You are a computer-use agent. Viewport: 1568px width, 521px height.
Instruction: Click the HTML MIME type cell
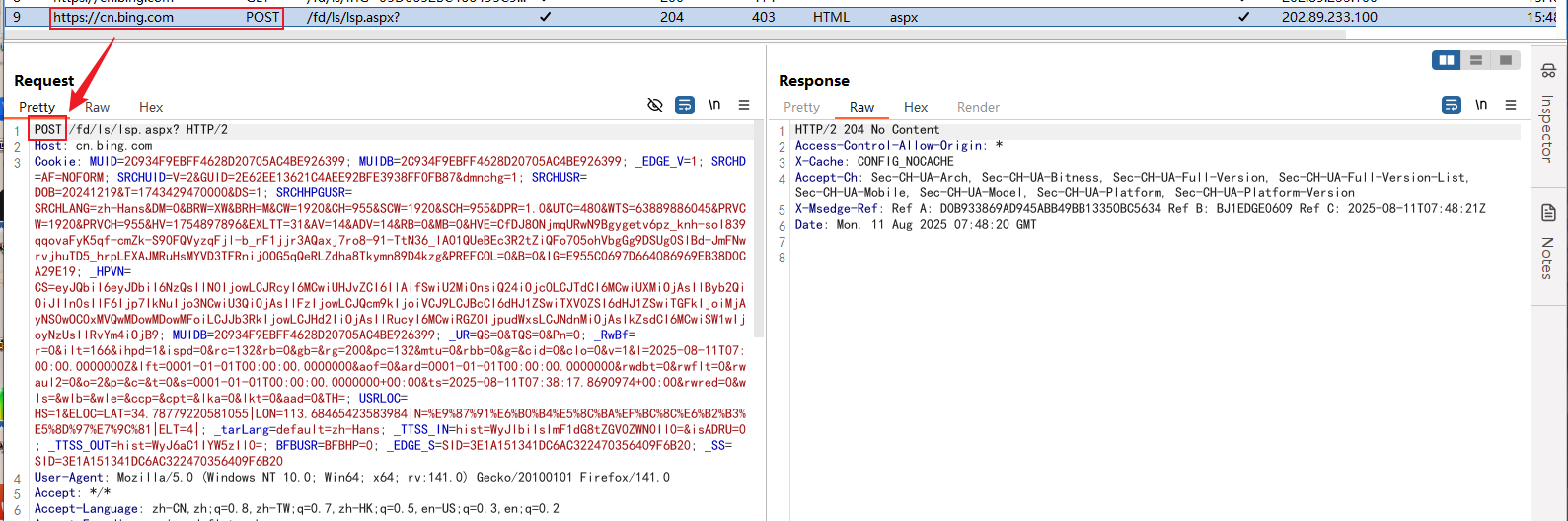[x=831, y=17]
